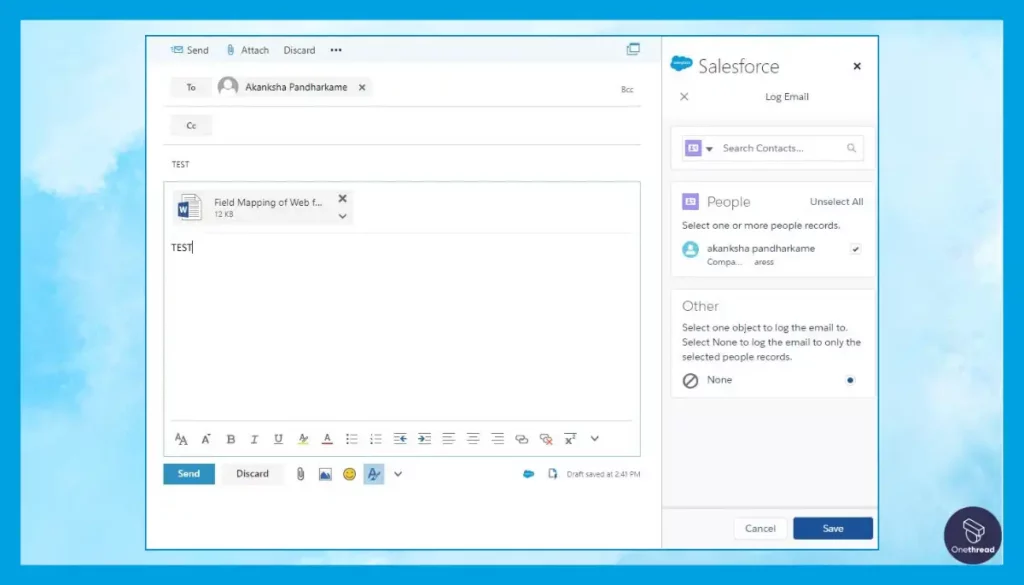The image size is (1024, 585).
Task: Click Send in the top toolbar
Action: point(189,50)
